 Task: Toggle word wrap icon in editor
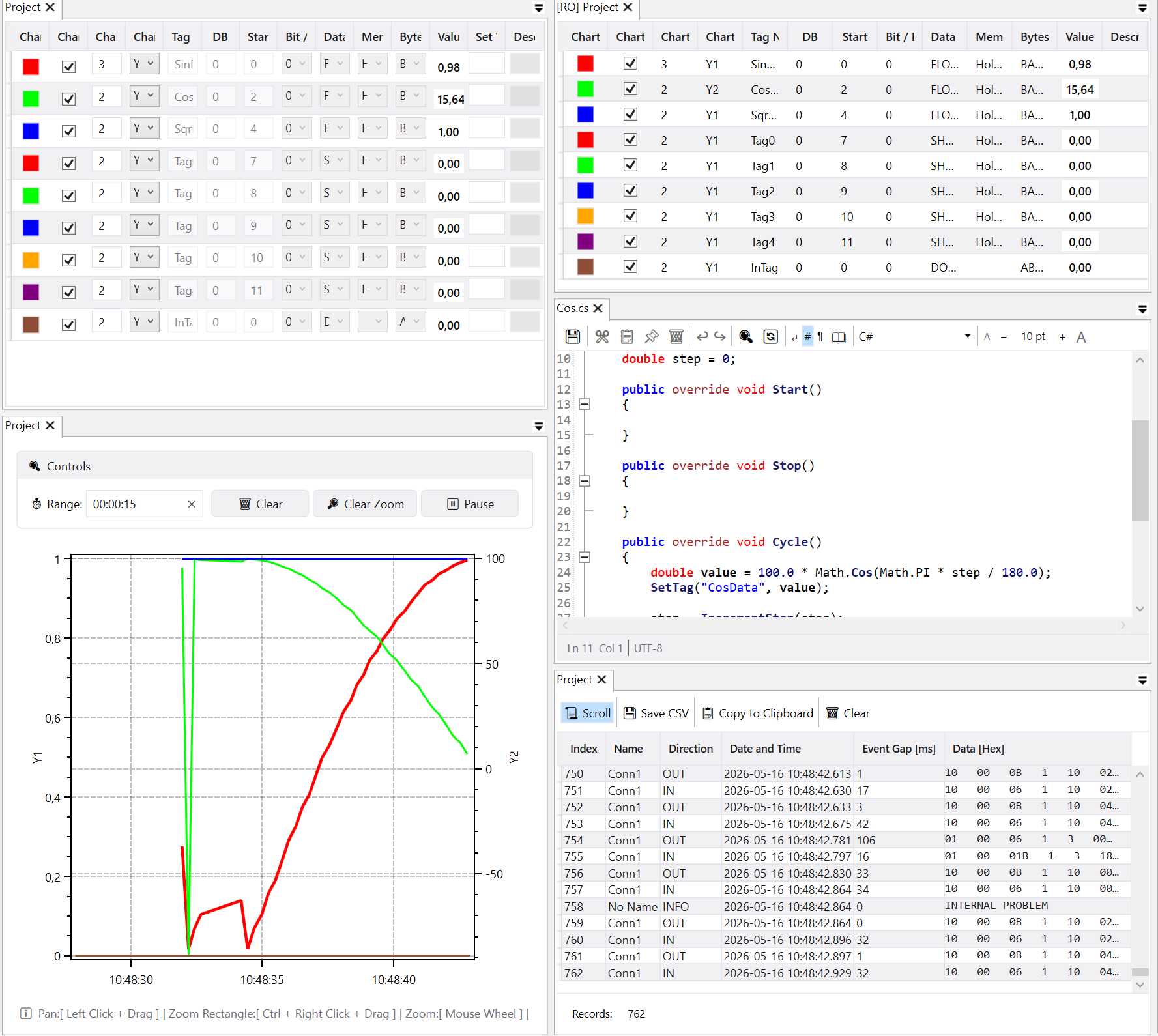click(794, 337)
